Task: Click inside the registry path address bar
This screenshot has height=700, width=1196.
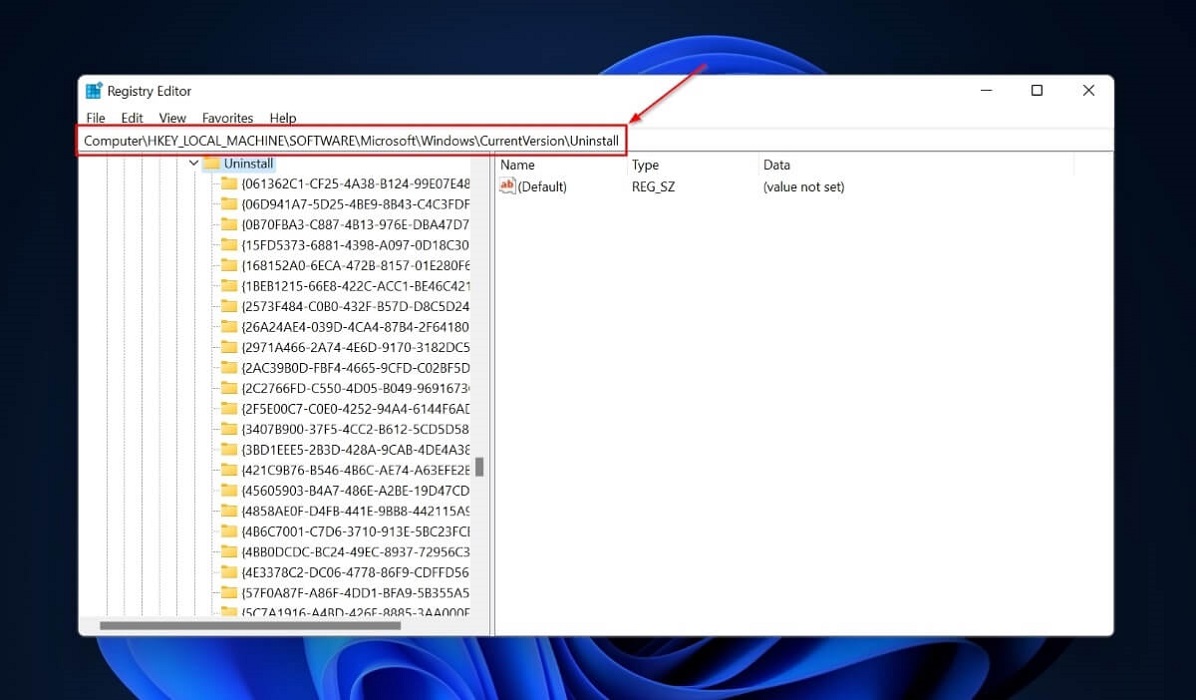Action: coord(350,140)
